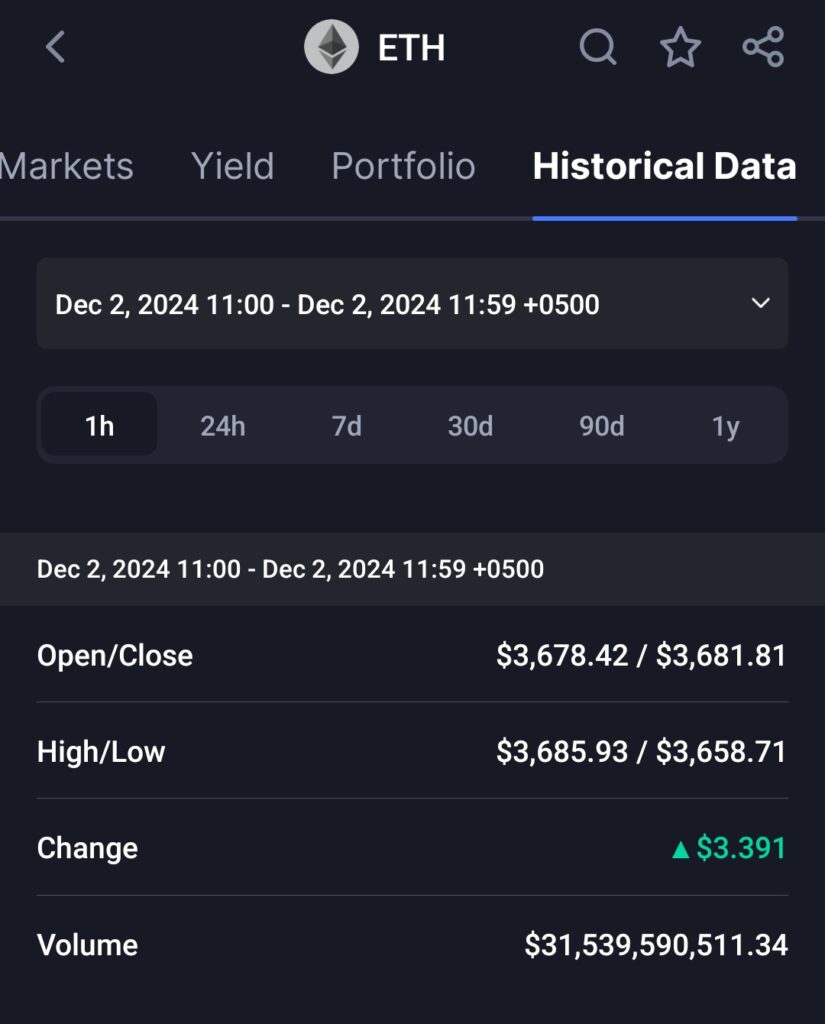The height and width of the screenshot is (1024, 825).
Task: Switch to the Portfolio tab
Action: [403, 166]
